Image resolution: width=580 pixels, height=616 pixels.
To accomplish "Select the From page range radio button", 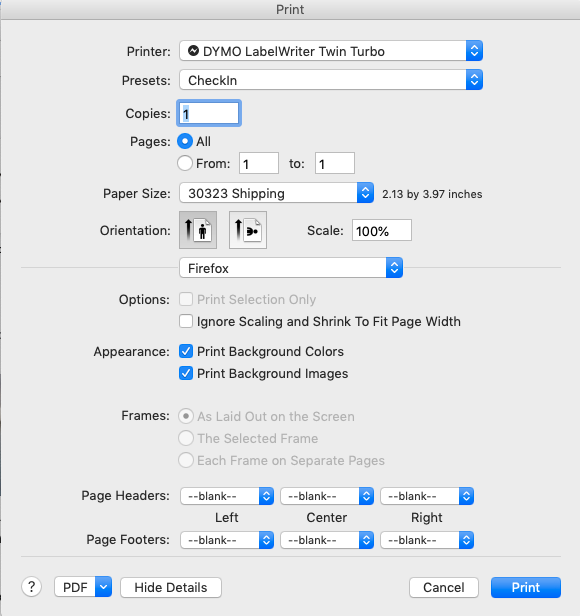I will click(x=185, y=163).
